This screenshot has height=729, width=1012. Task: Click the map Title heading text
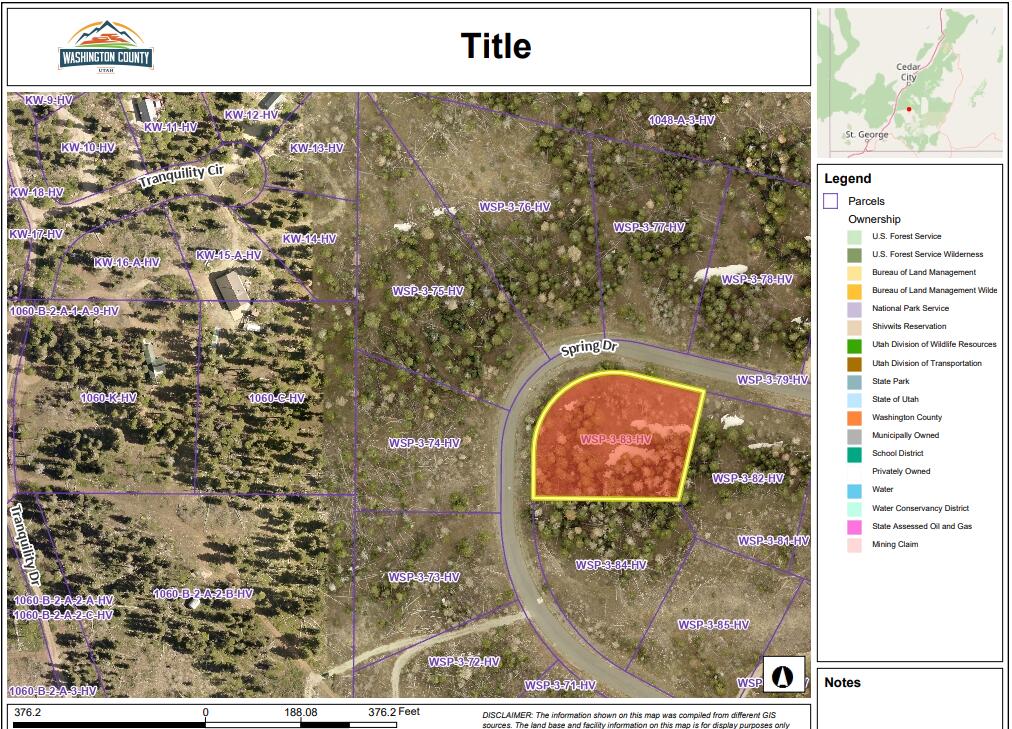(495, 46)
